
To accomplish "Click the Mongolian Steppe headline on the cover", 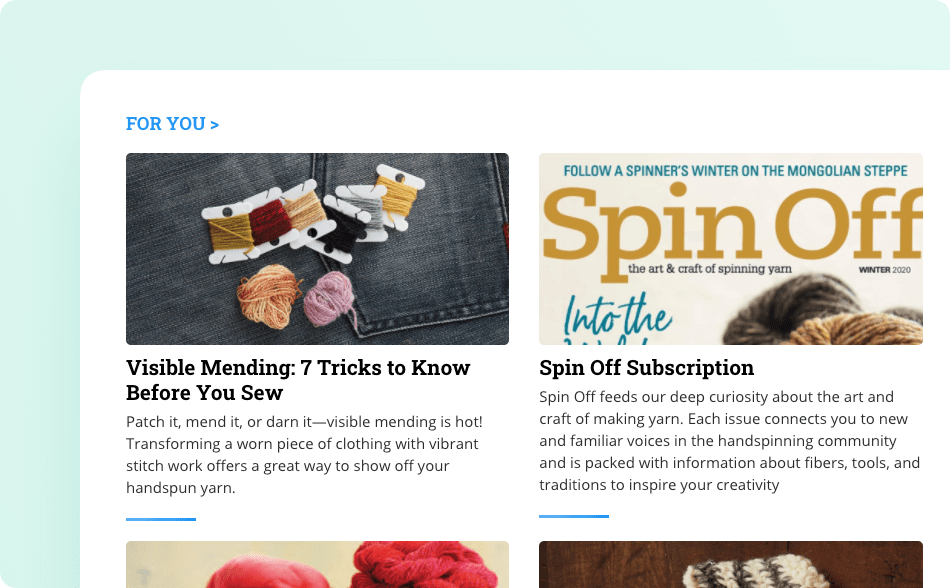I will click(735, 171).
